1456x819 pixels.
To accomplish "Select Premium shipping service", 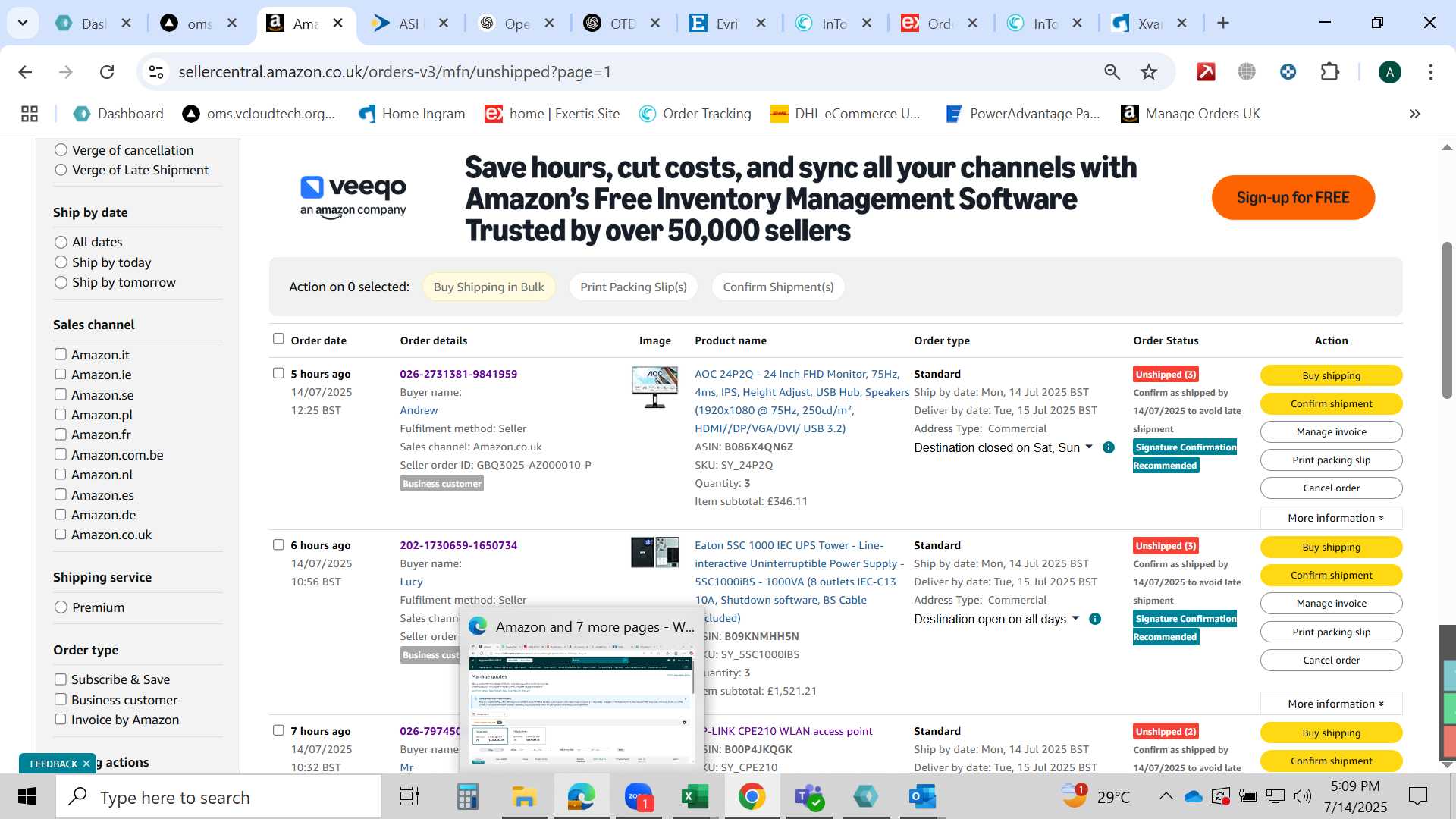I will click(61, 607).
